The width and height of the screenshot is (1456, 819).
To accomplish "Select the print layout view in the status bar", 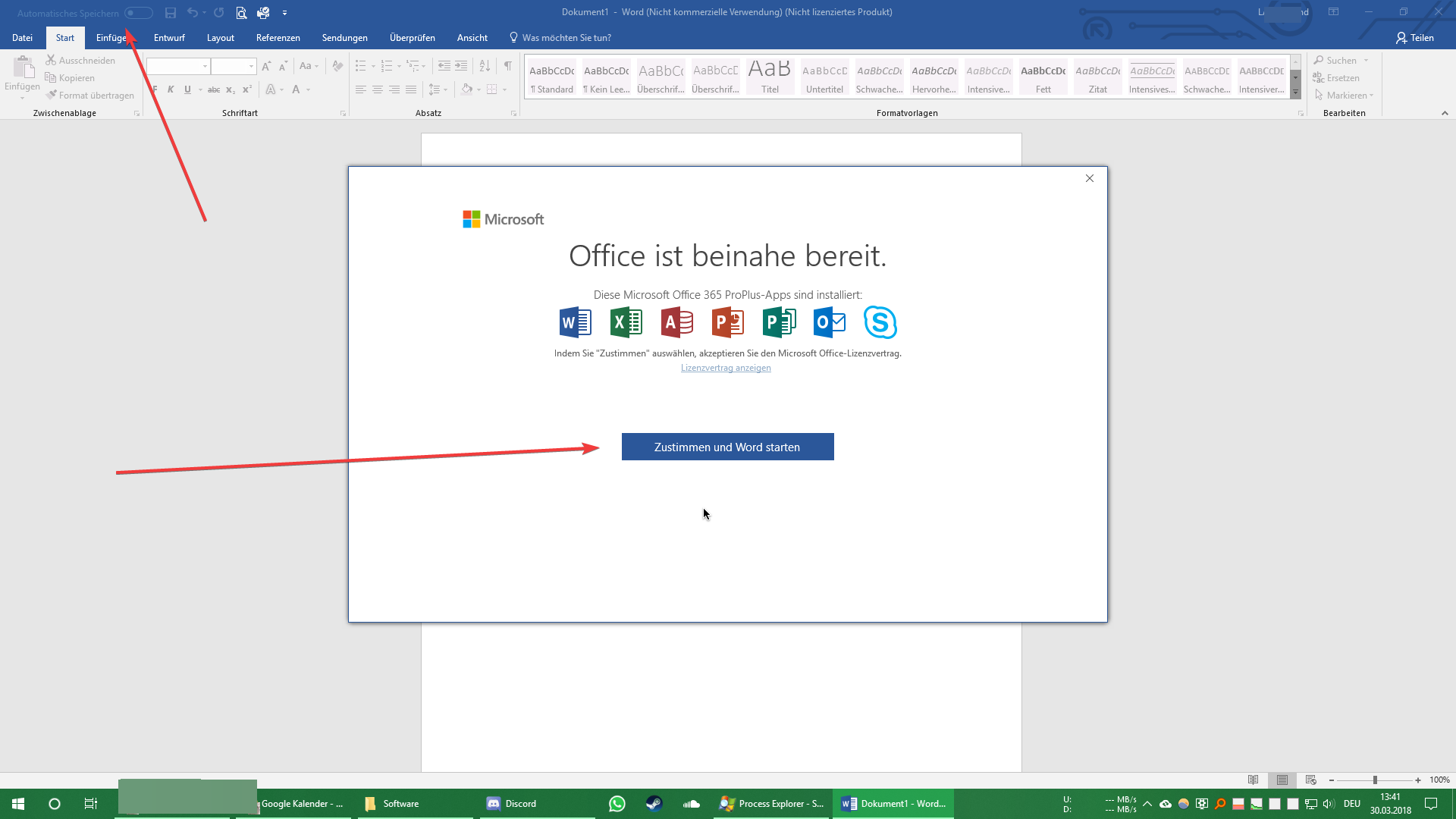I will click(1282, 780).
